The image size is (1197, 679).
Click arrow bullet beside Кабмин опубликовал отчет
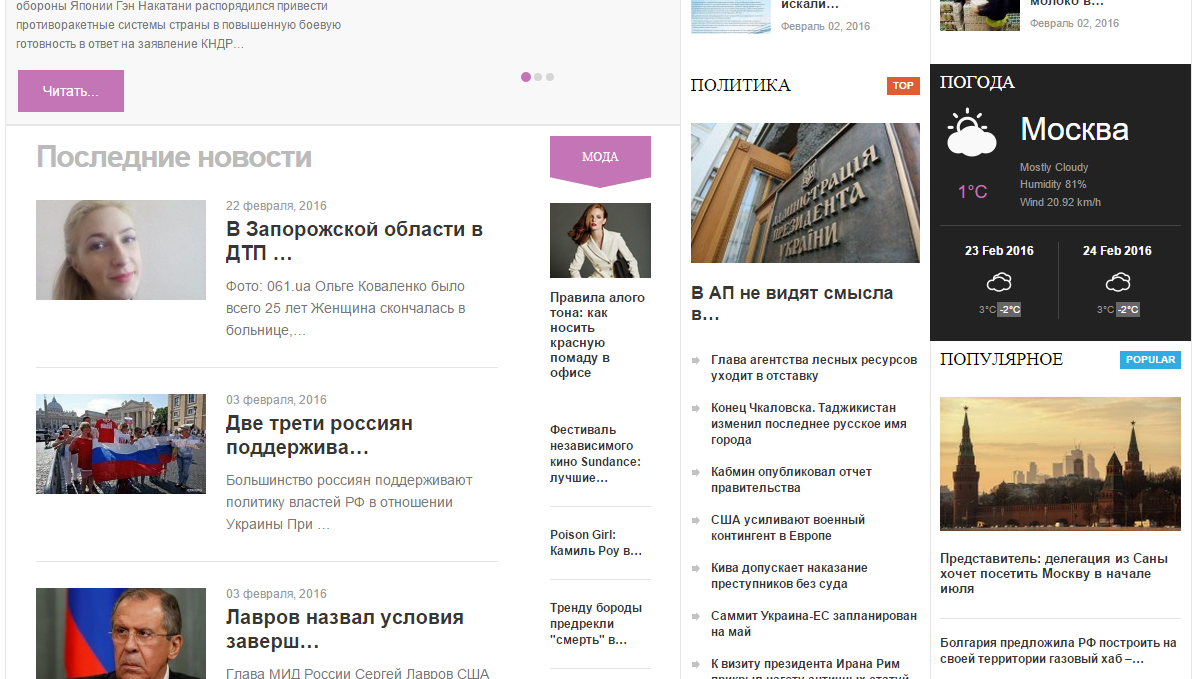point(695,472)
